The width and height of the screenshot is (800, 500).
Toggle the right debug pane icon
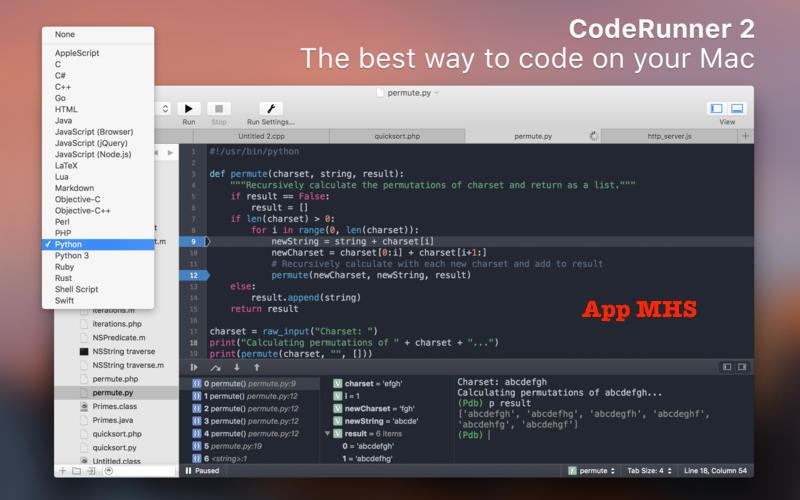point(742,367)
